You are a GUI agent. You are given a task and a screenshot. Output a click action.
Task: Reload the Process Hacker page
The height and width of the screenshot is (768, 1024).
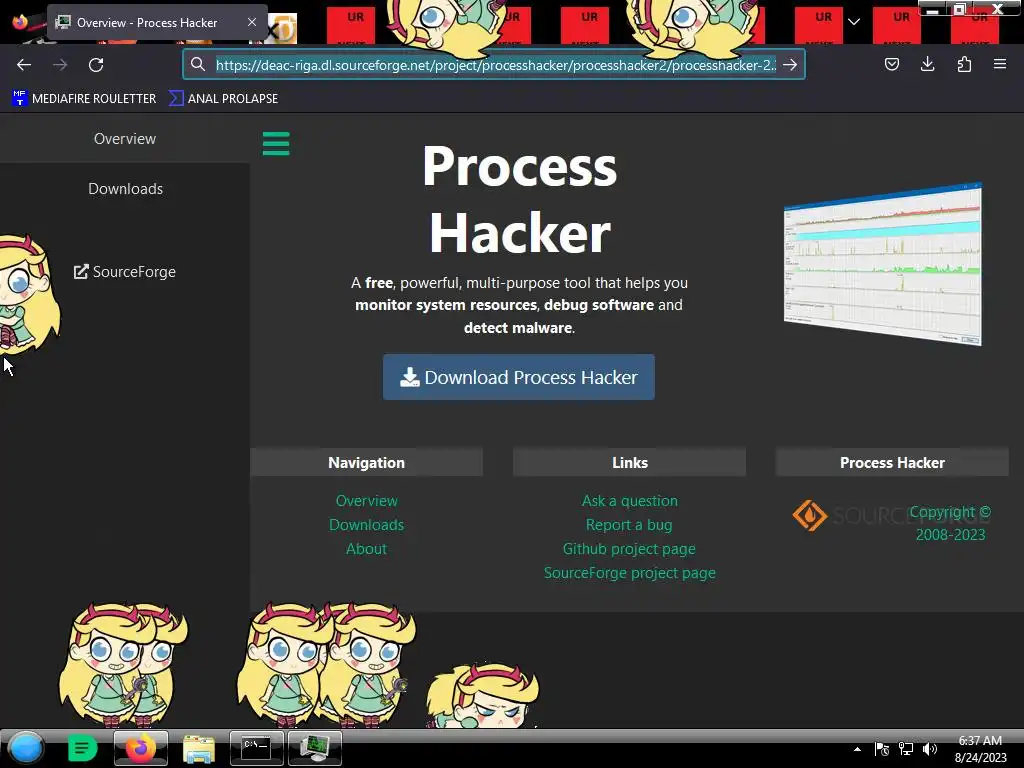[96, 65]
